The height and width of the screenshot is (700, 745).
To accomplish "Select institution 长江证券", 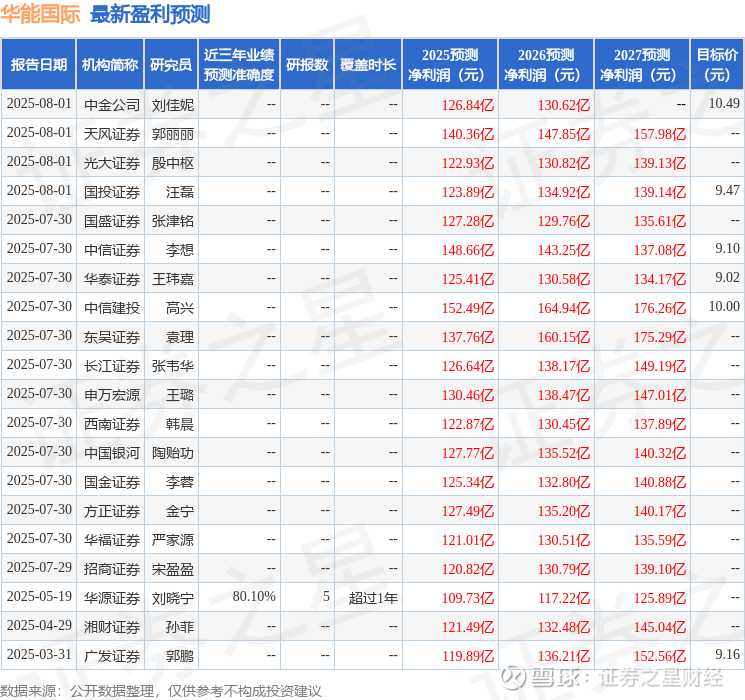I will 112,366.
